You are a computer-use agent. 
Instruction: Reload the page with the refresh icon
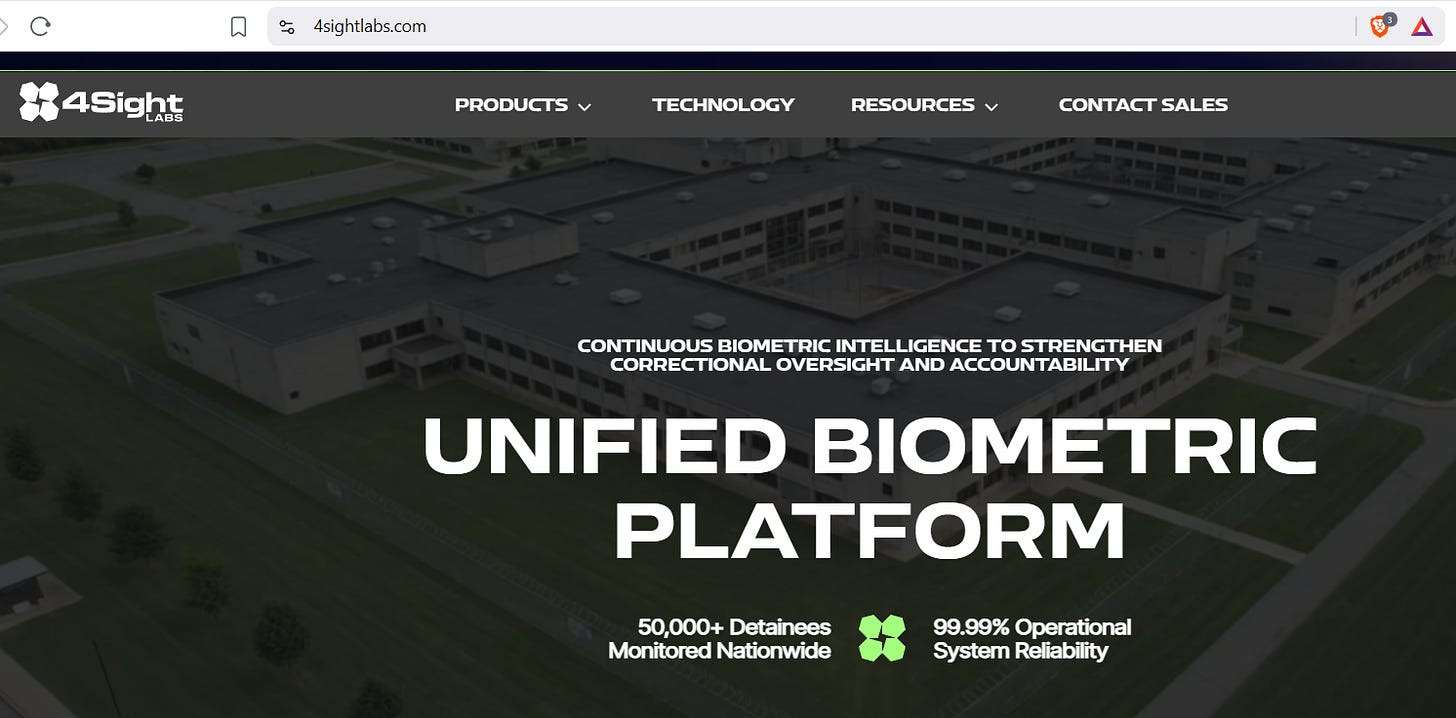[40, 27]
